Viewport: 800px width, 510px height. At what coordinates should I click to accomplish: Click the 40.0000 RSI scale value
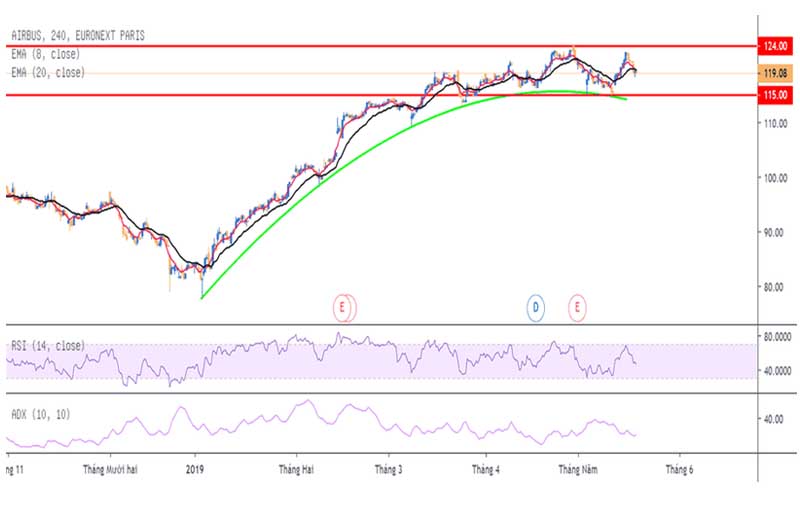tap(777, 371)
